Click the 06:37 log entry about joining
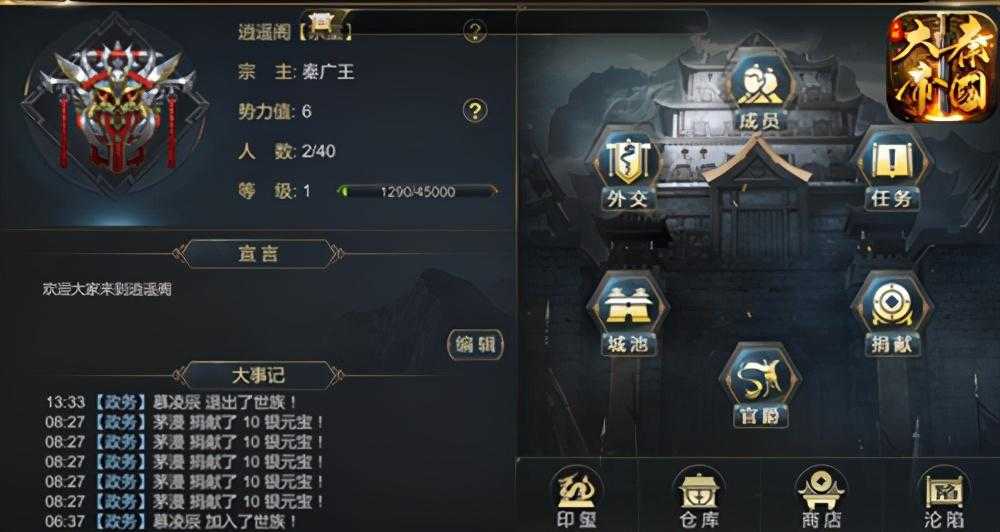 click(172, 521)
